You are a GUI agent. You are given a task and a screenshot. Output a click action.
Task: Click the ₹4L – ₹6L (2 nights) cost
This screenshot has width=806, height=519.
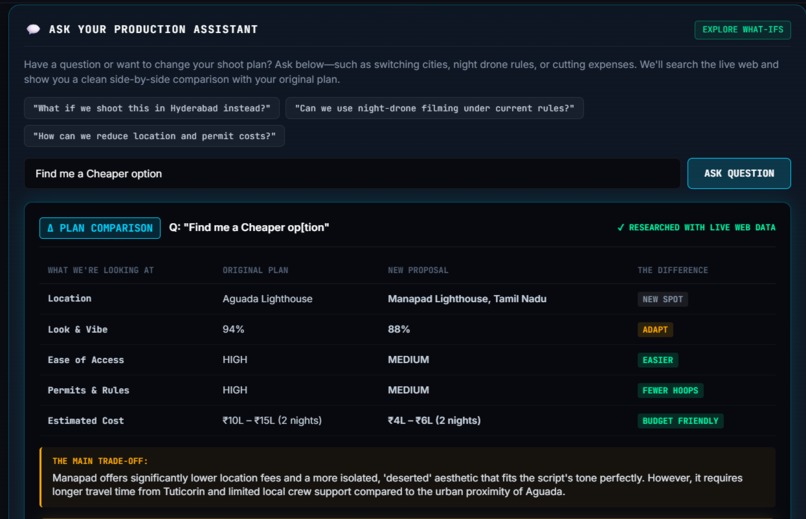pos(434,420)
